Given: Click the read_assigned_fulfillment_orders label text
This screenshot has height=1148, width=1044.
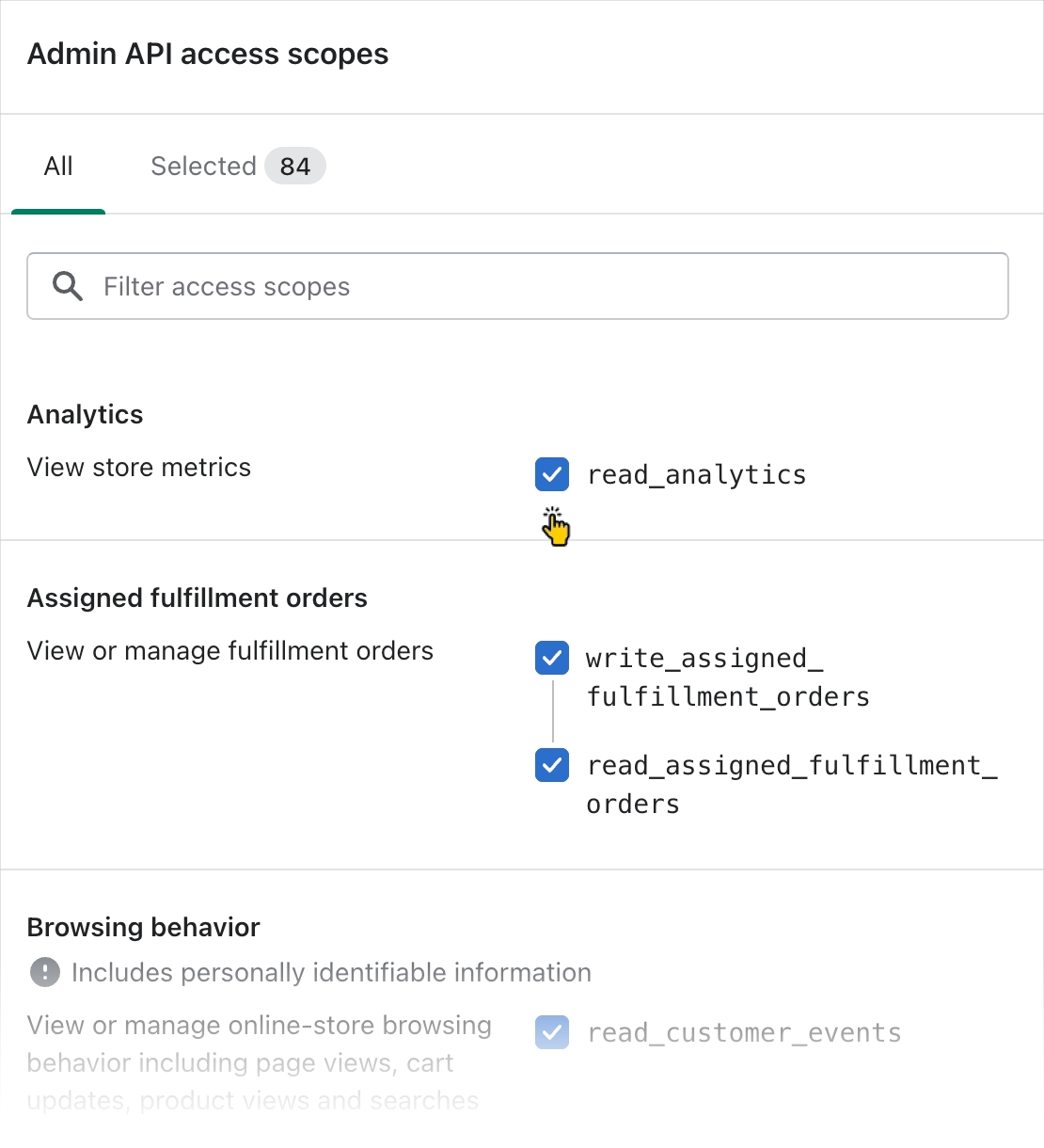Looking at the screenshot, I should pyautogui.click(x=791, y=784).
